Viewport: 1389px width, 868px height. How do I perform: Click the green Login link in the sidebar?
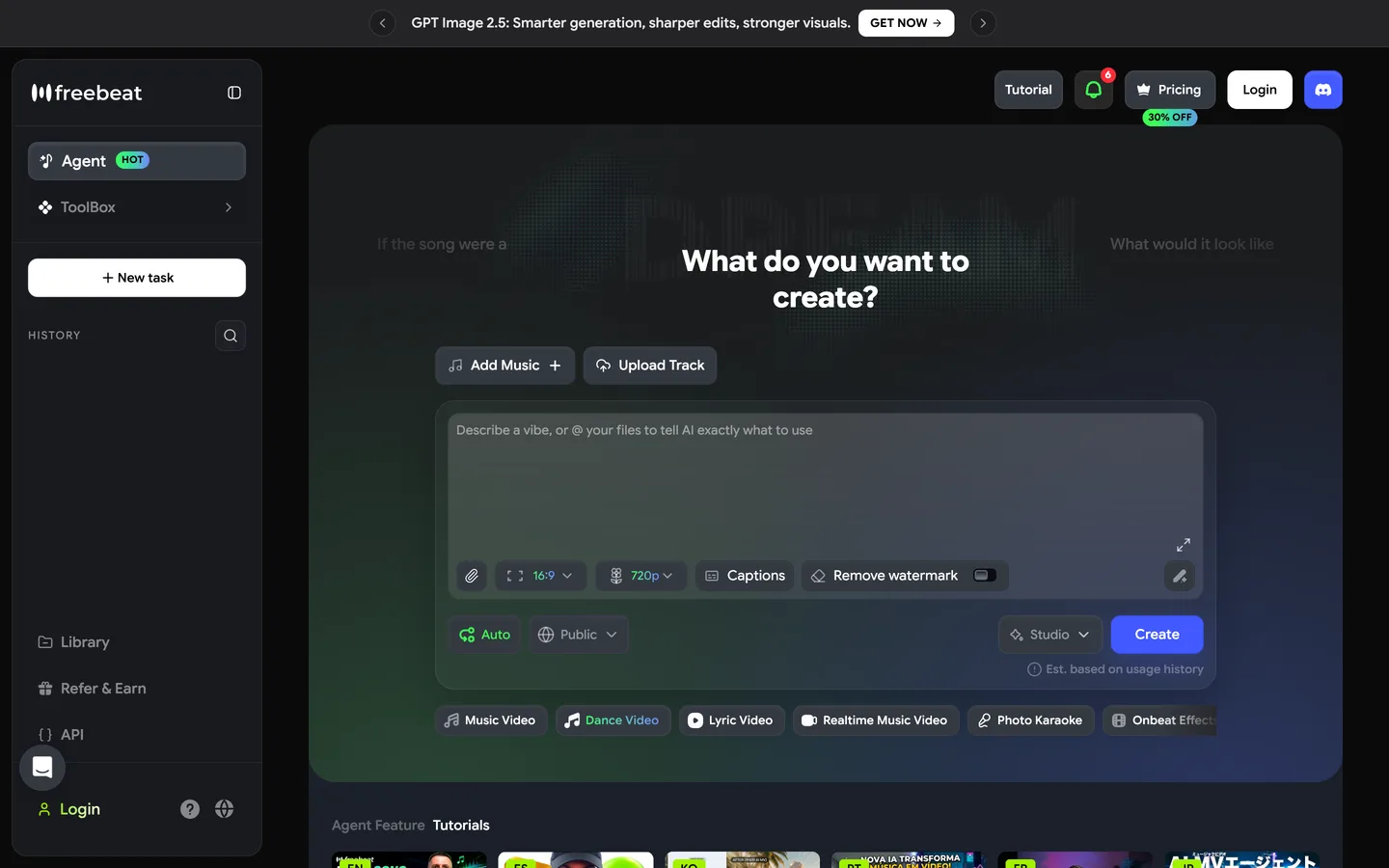pyautogui.click(x=69, y=809)
